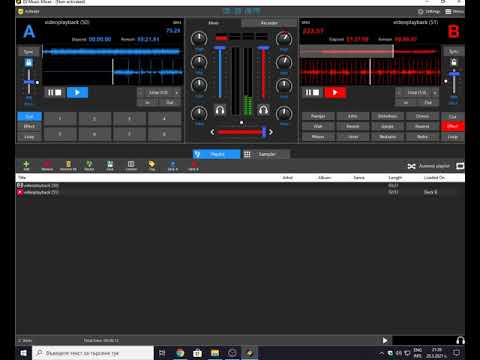This screenshot has width=480, height=360.
Task: Set loop Out point on Deck B
Action: coord(428,102)
